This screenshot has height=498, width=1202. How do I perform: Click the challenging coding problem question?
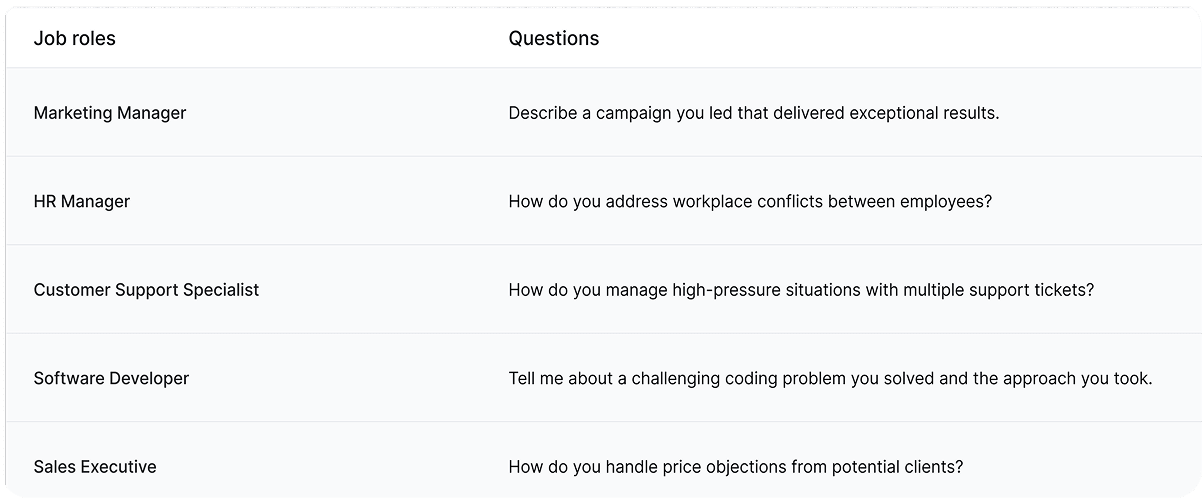point(830,378)
